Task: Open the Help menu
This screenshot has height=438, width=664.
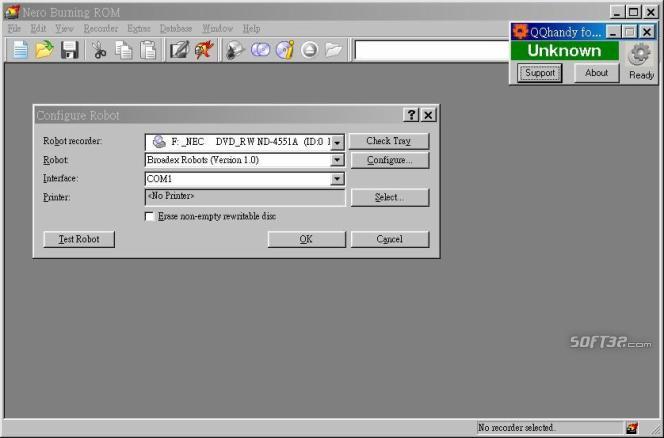Action: (251, 28)
